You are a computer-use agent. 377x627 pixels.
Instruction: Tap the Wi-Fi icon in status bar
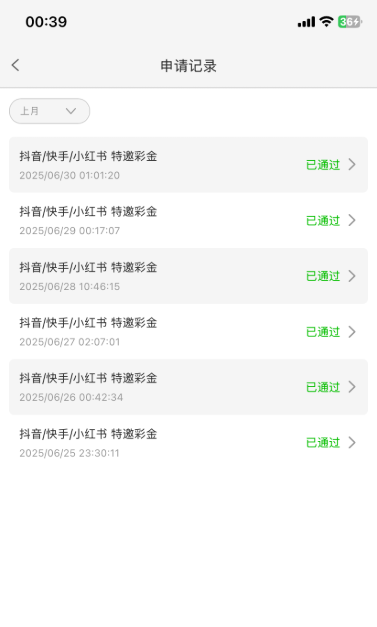326,22
